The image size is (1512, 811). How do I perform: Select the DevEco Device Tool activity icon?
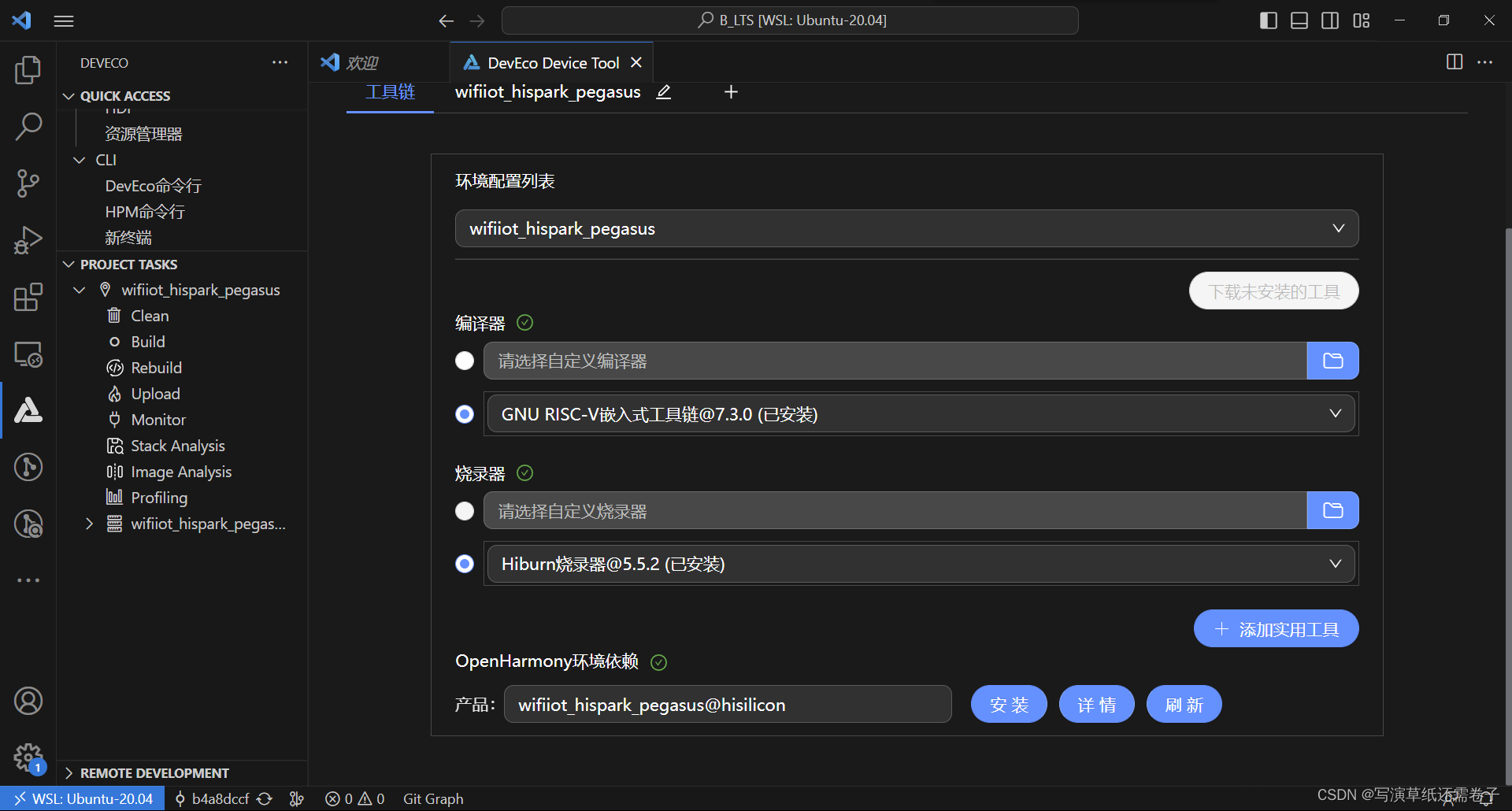click(x=28, y=410)
